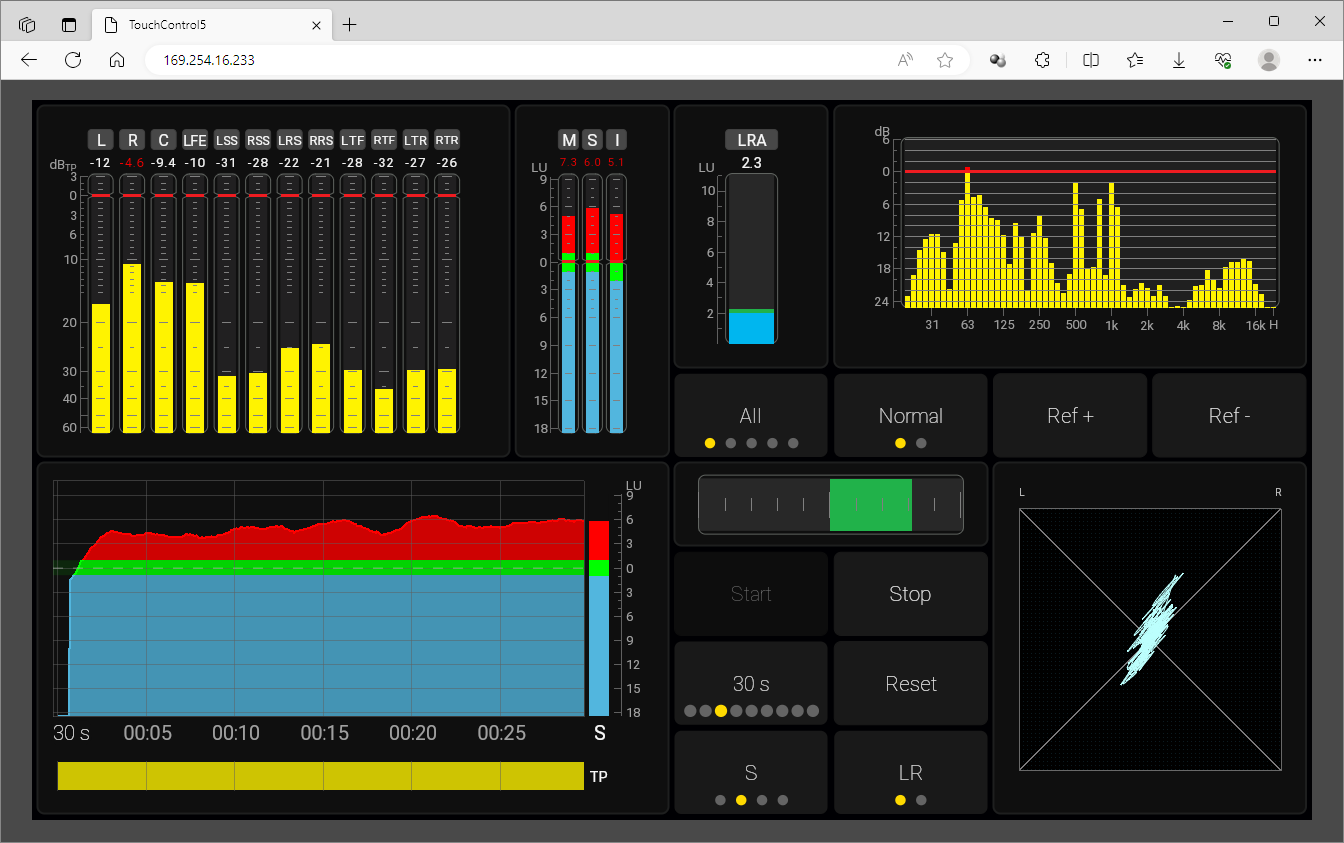The height and width of the screenshot is (843, 1344).
Task: Select the M loudness meter label
Action: pos(568,140)
